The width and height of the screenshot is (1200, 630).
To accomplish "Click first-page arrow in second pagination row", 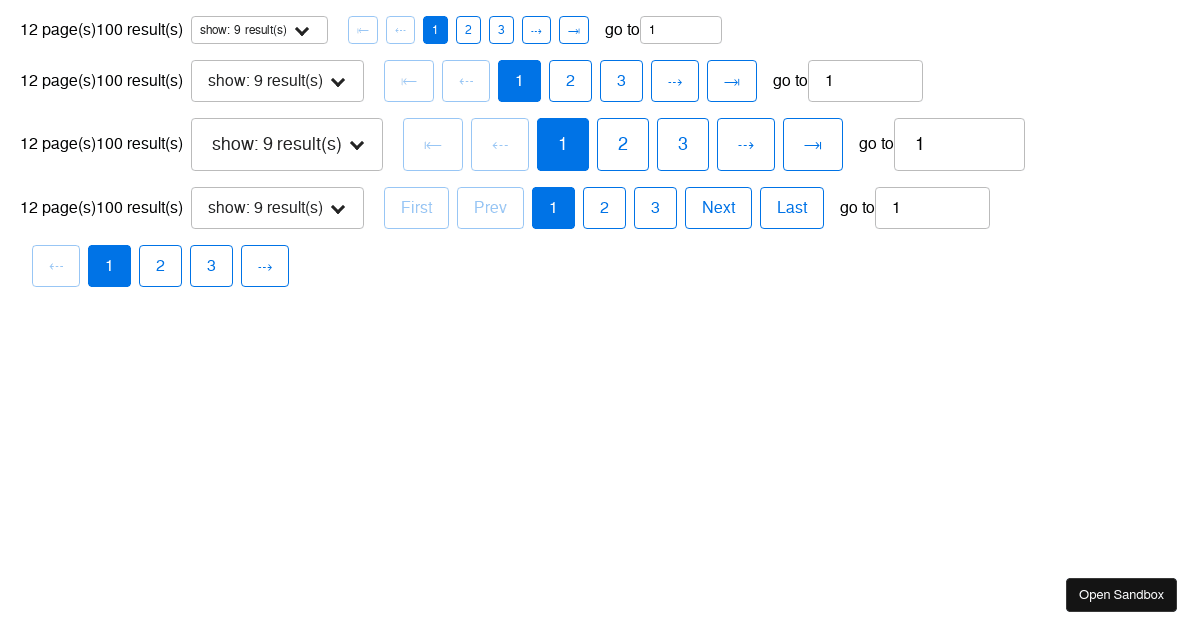I will pos(409,81).
